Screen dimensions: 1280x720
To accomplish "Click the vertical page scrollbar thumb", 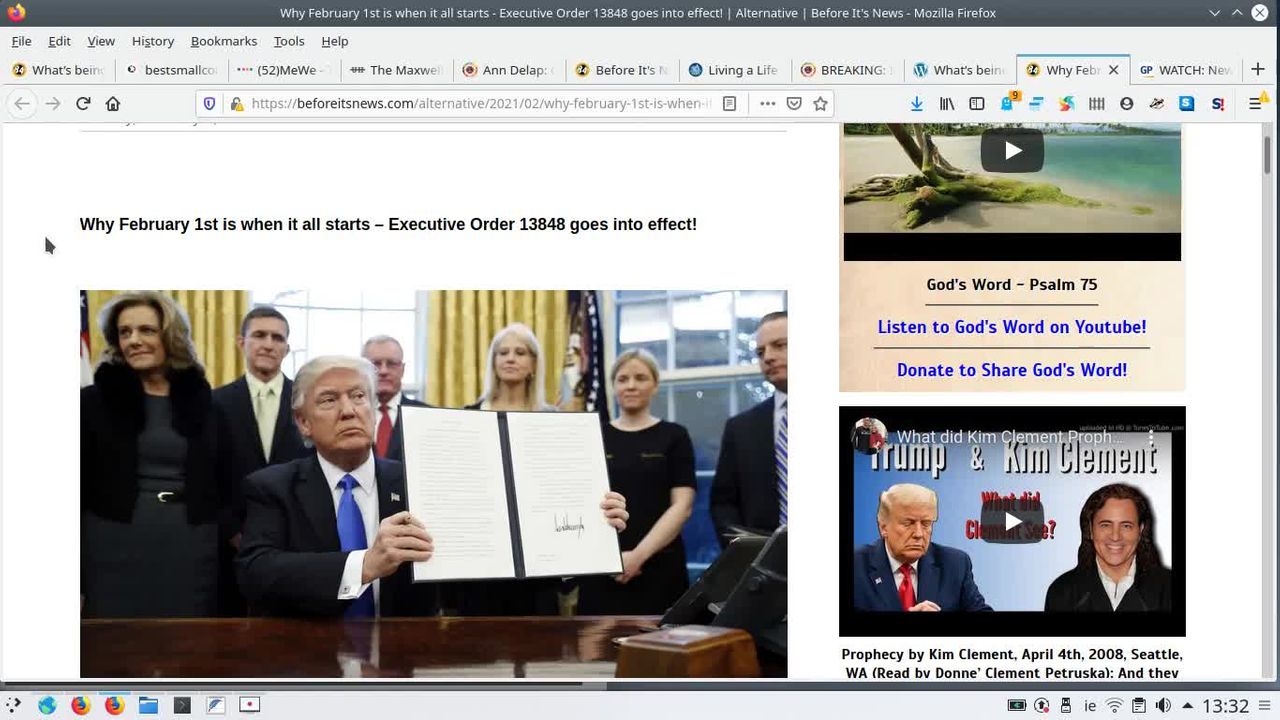I will tap(1267, 153).
